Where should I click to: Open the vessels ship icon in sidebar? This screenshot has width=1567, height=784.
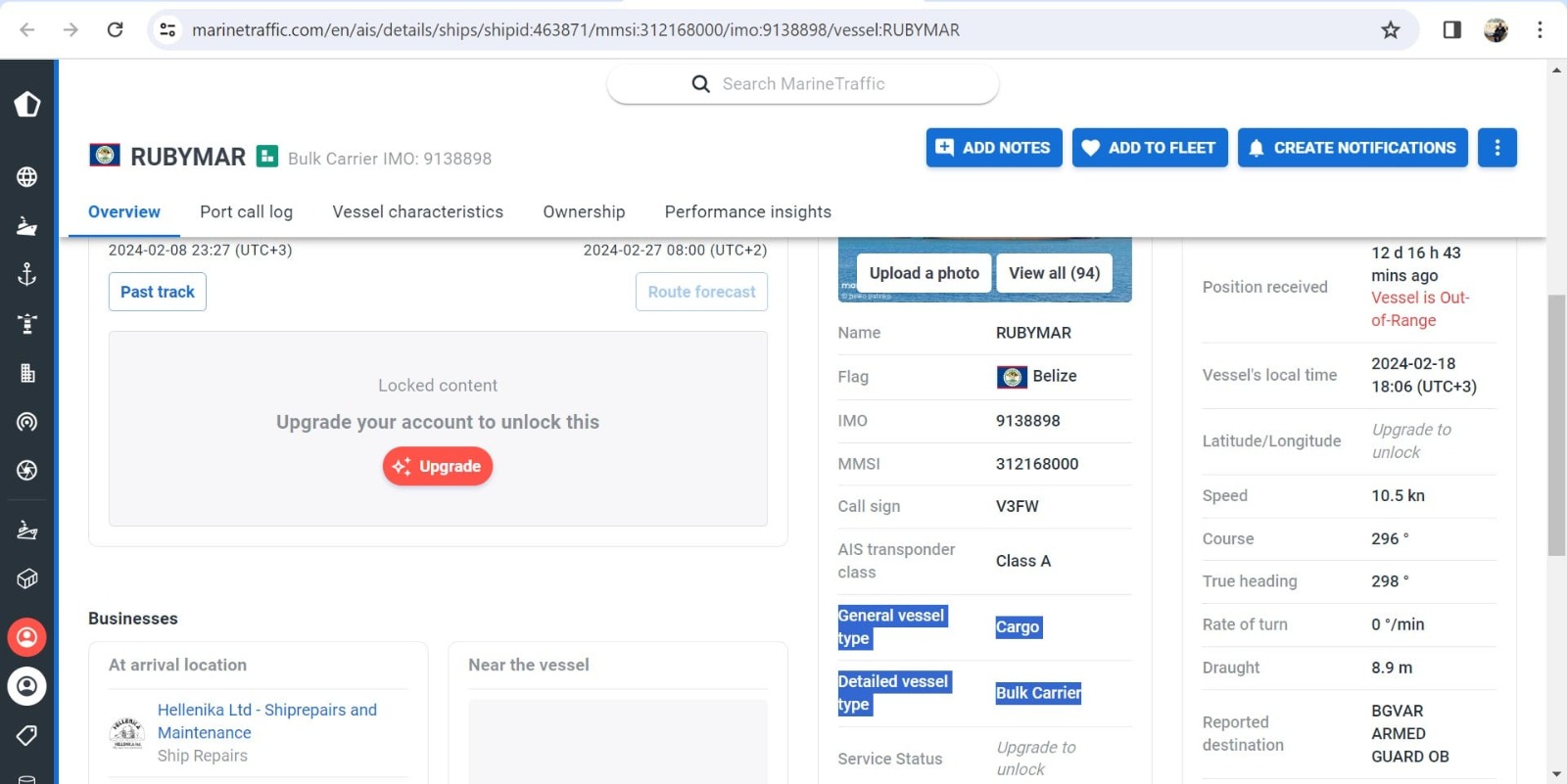27,226
